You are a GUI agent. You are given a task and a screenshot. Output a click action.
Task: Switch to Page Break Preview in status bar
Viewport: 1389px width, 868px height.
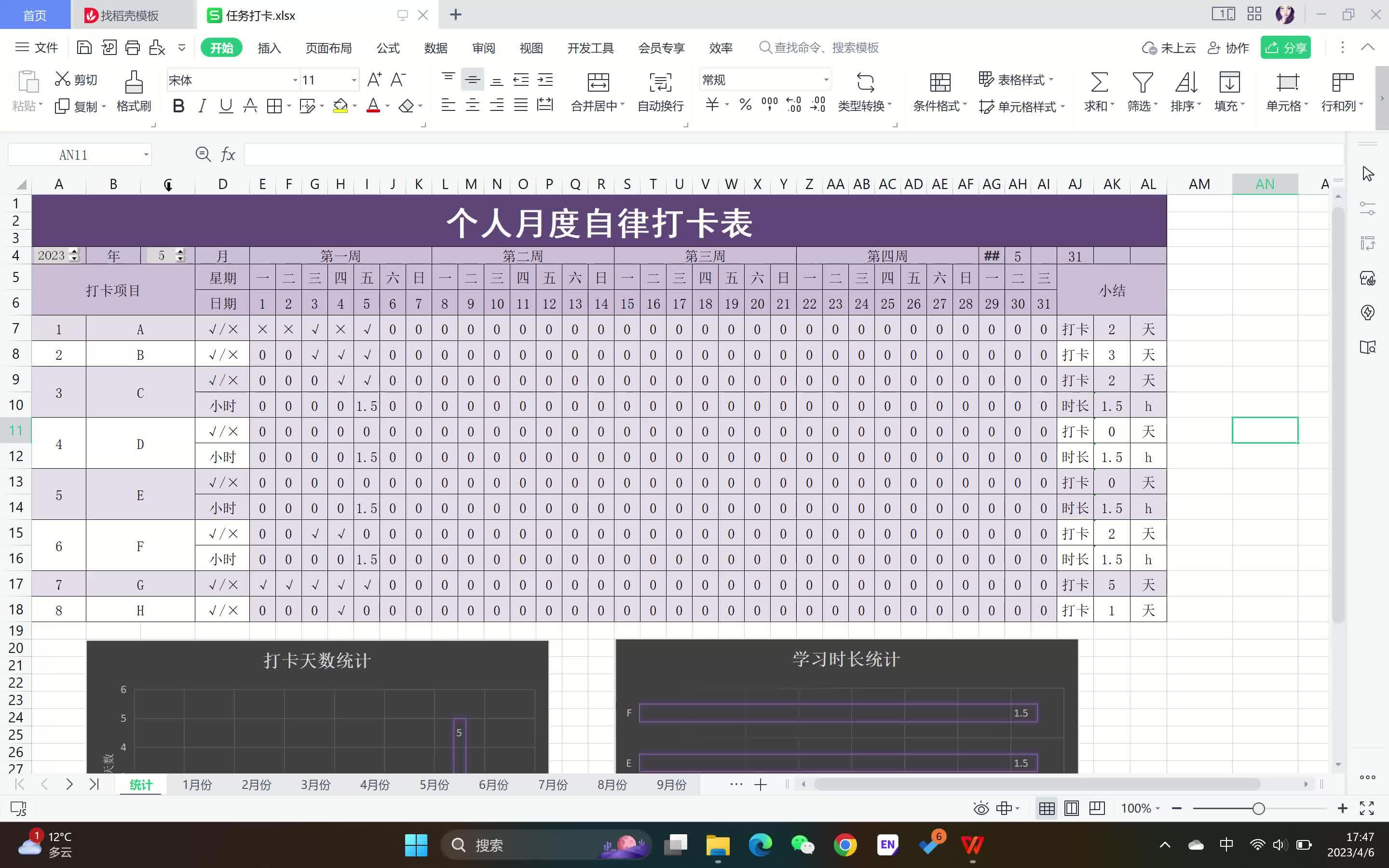[1096, 808]
